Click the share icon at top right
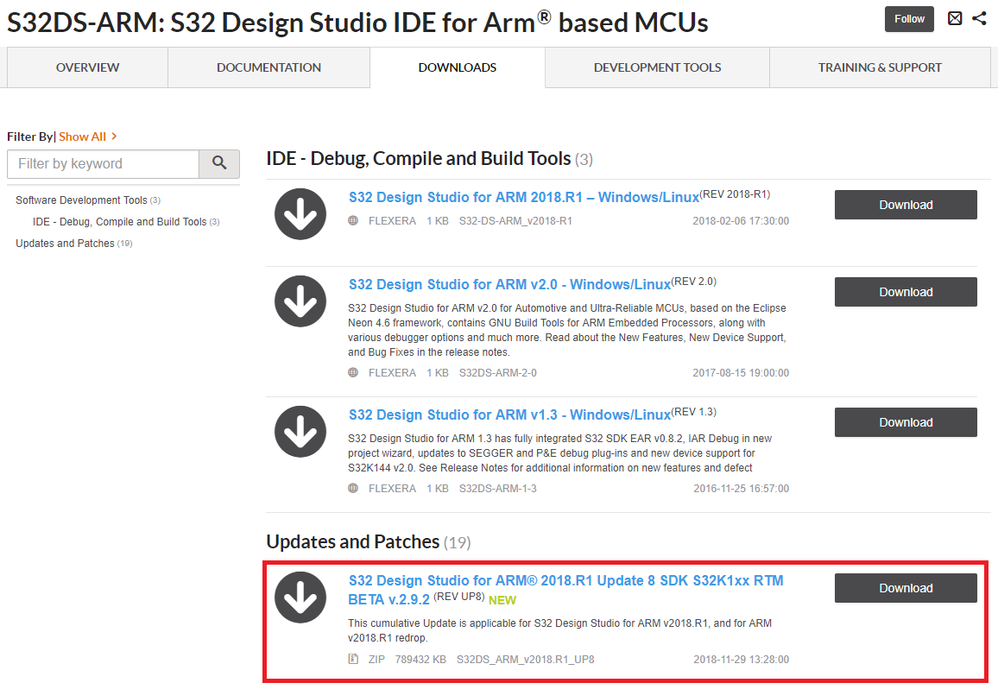 coord(979,18)
